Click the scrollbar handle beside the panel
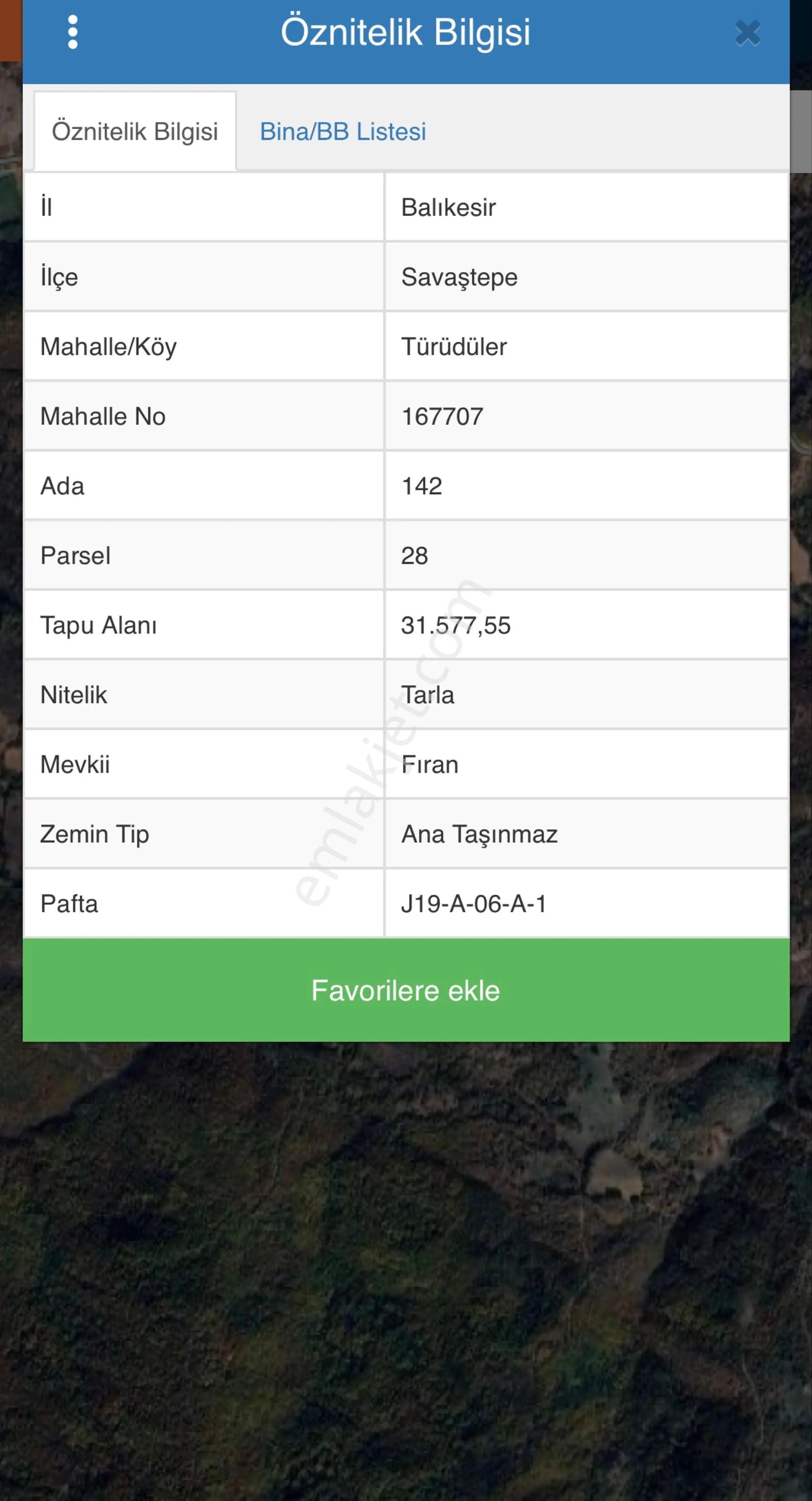Screen dimensions: 812x1501 point(801,131)
